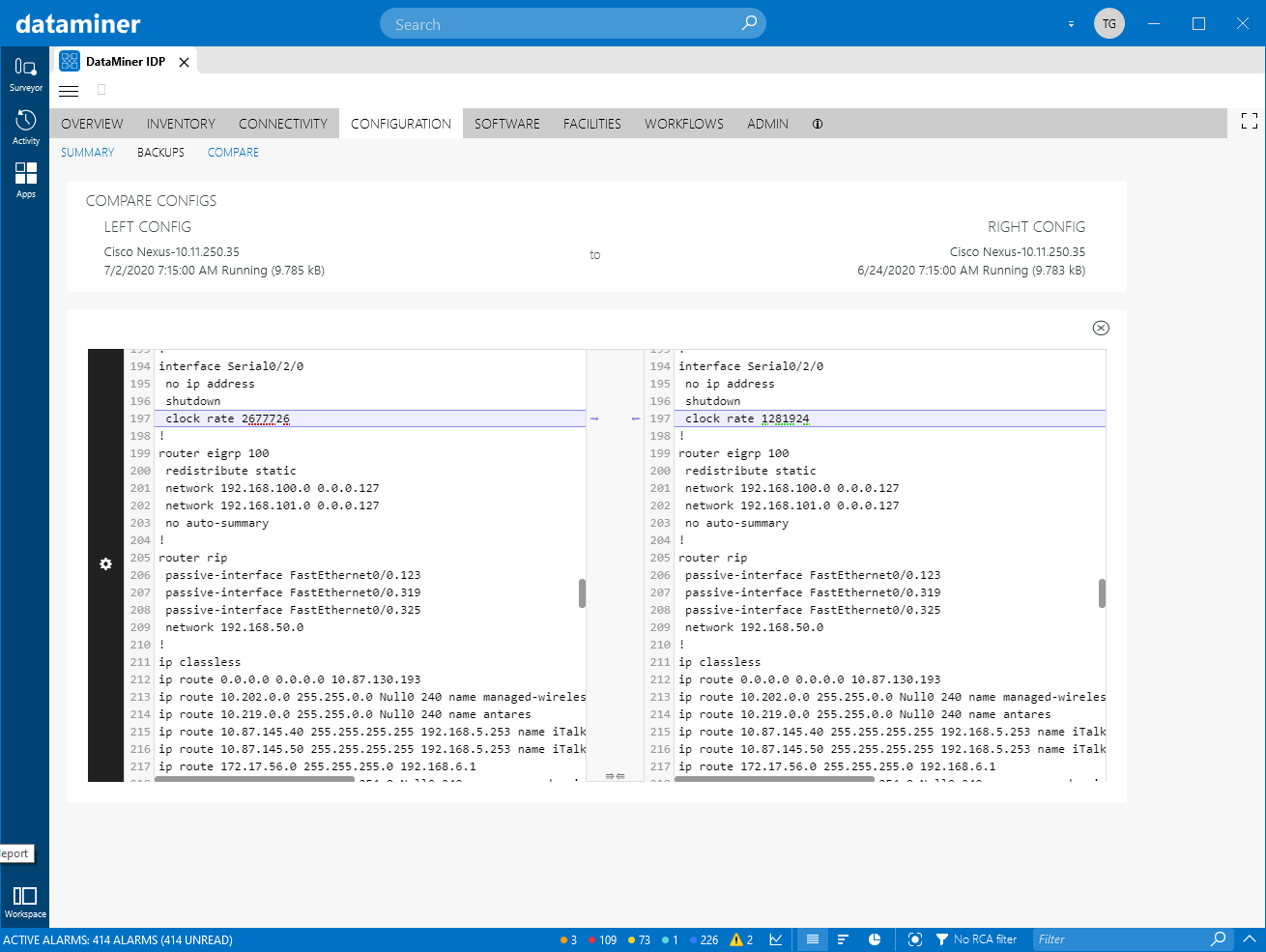The image size is (1266, 952).
Task: Open the Workspace sidebar icon
Action: coord(25,902)
